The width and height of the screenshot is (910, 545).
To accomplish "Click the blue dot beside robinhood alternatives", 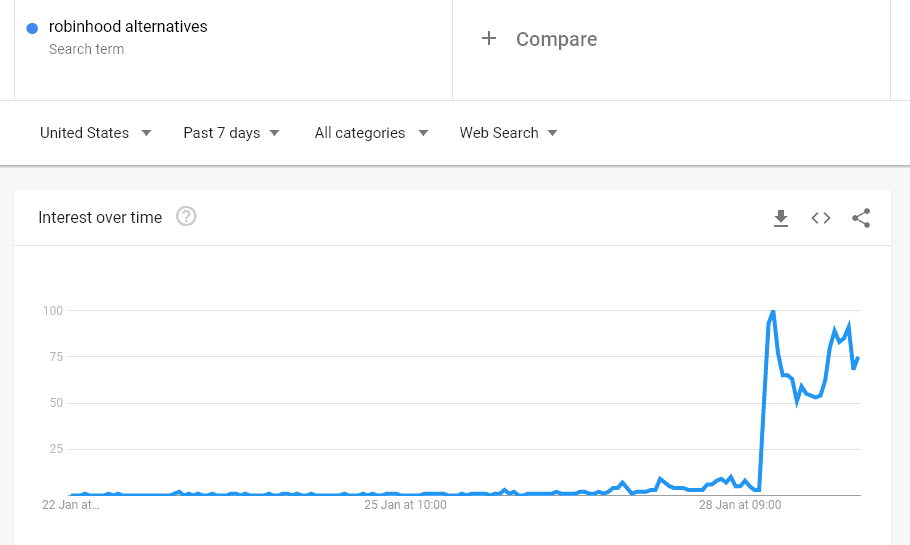I will (33, 28).
